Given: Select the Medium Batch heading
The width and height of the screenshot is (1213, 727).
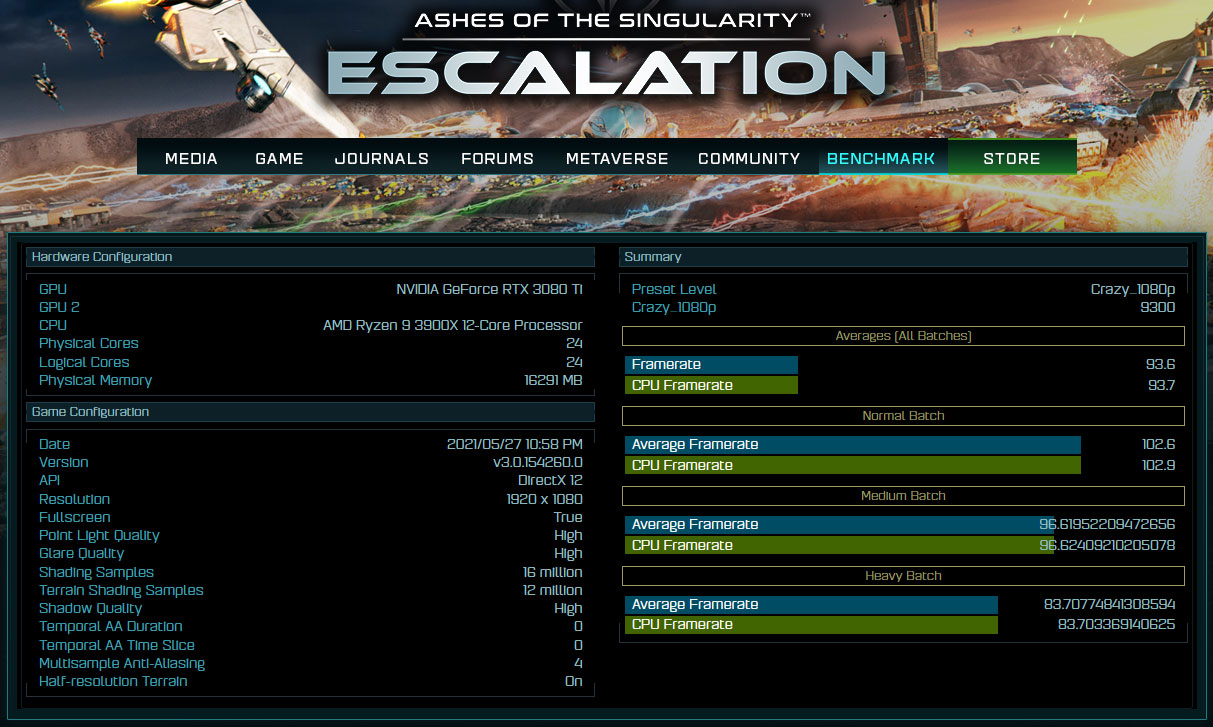Looking at the screenshot, I should point(903,496).
